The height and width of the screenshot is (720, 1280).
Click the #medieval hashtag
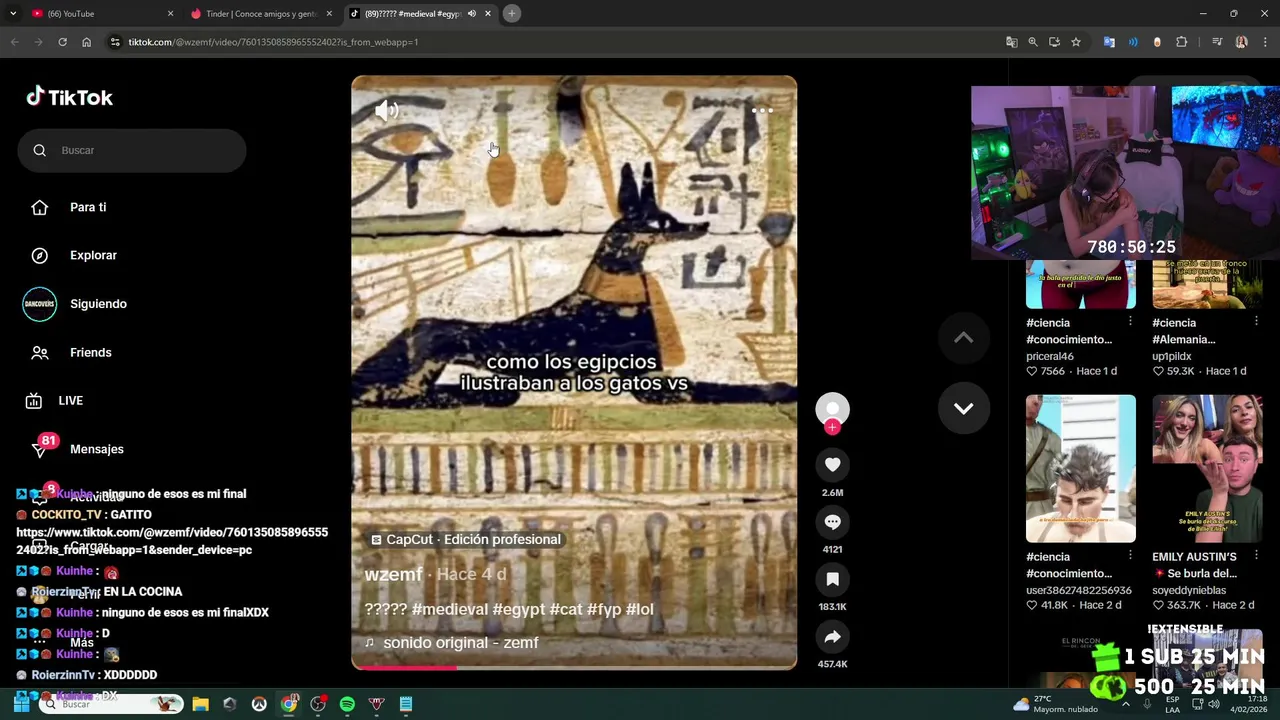[450, 609]
